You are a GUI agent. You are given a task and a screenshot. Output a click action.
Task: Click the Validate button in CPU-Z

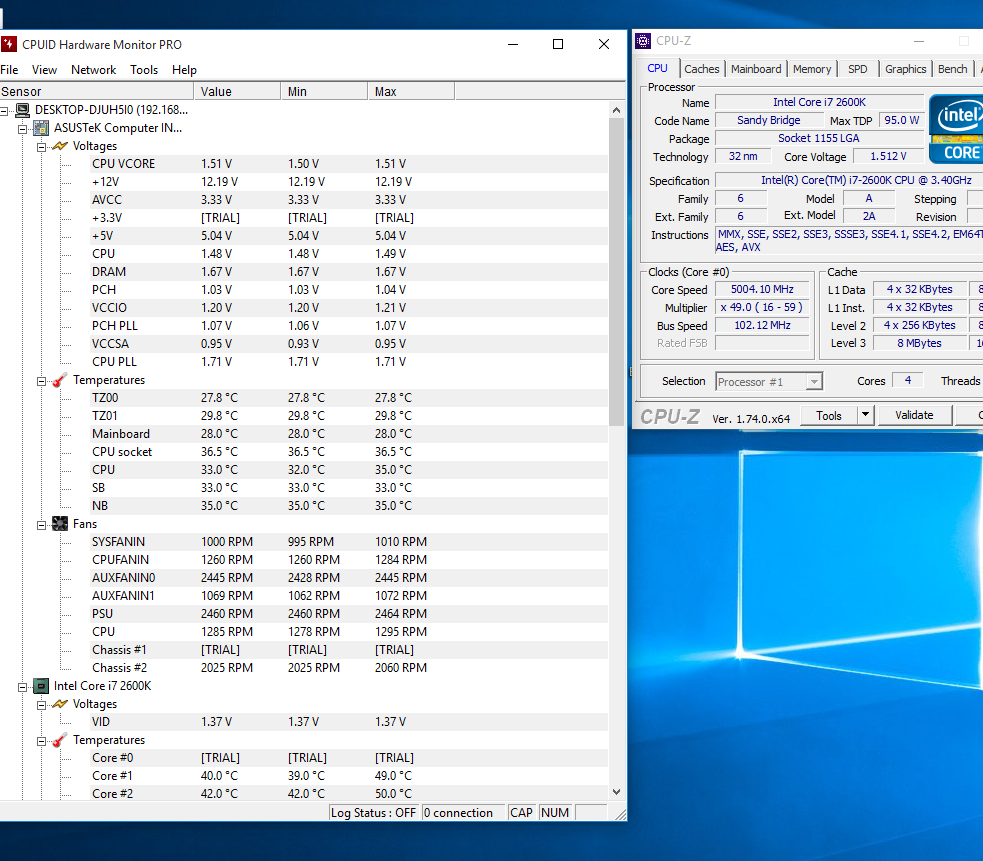(913, 415)
